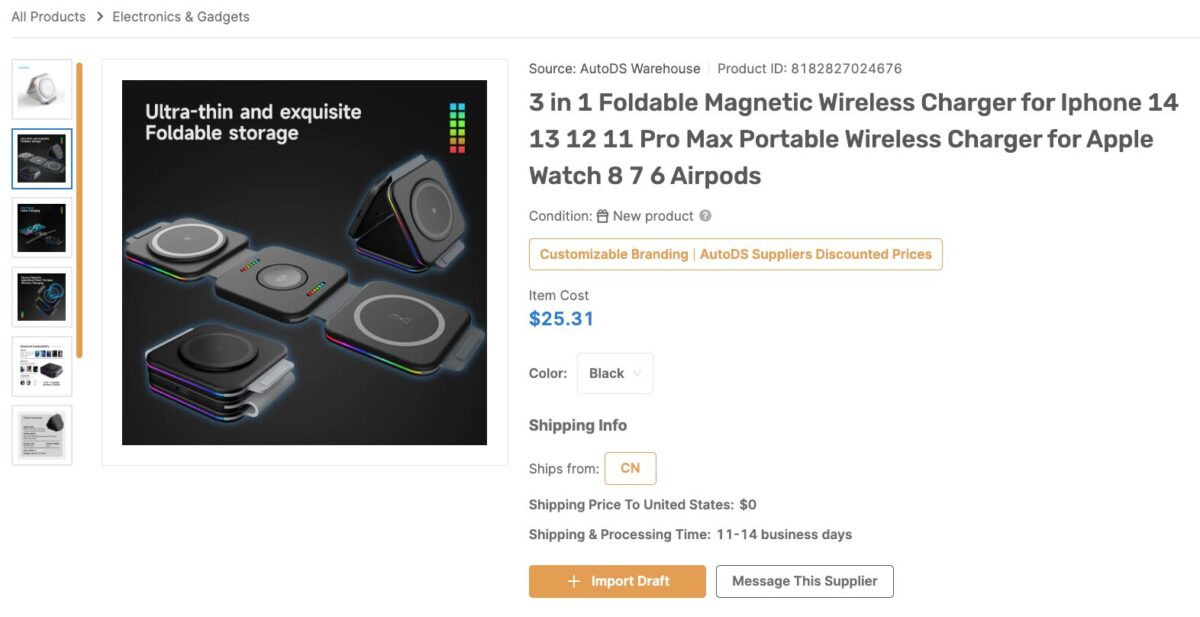View the fifth thumbnail showing device compatibility
The height and width of the screenshot is (617, 1200).
pos(42,365)
